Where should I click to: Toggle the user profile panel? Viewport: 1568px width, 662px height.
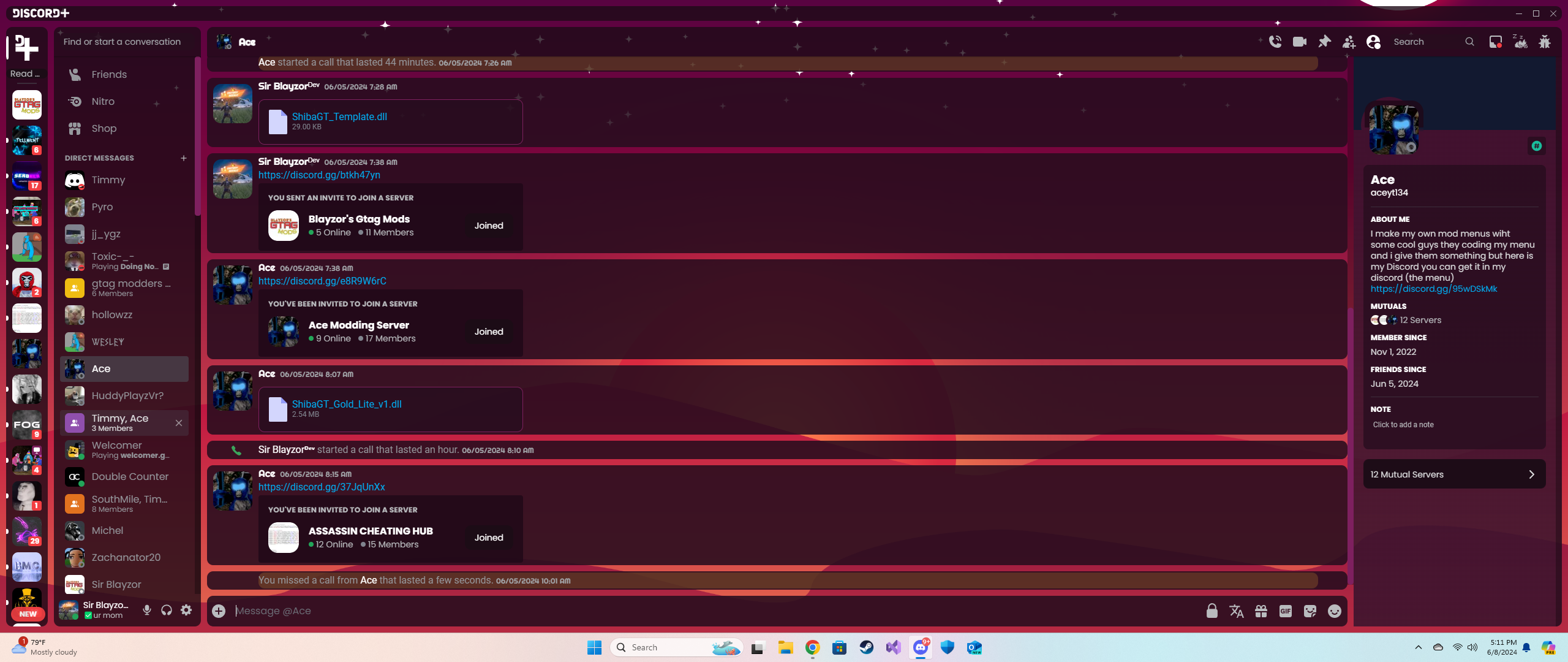[1373, 42]
